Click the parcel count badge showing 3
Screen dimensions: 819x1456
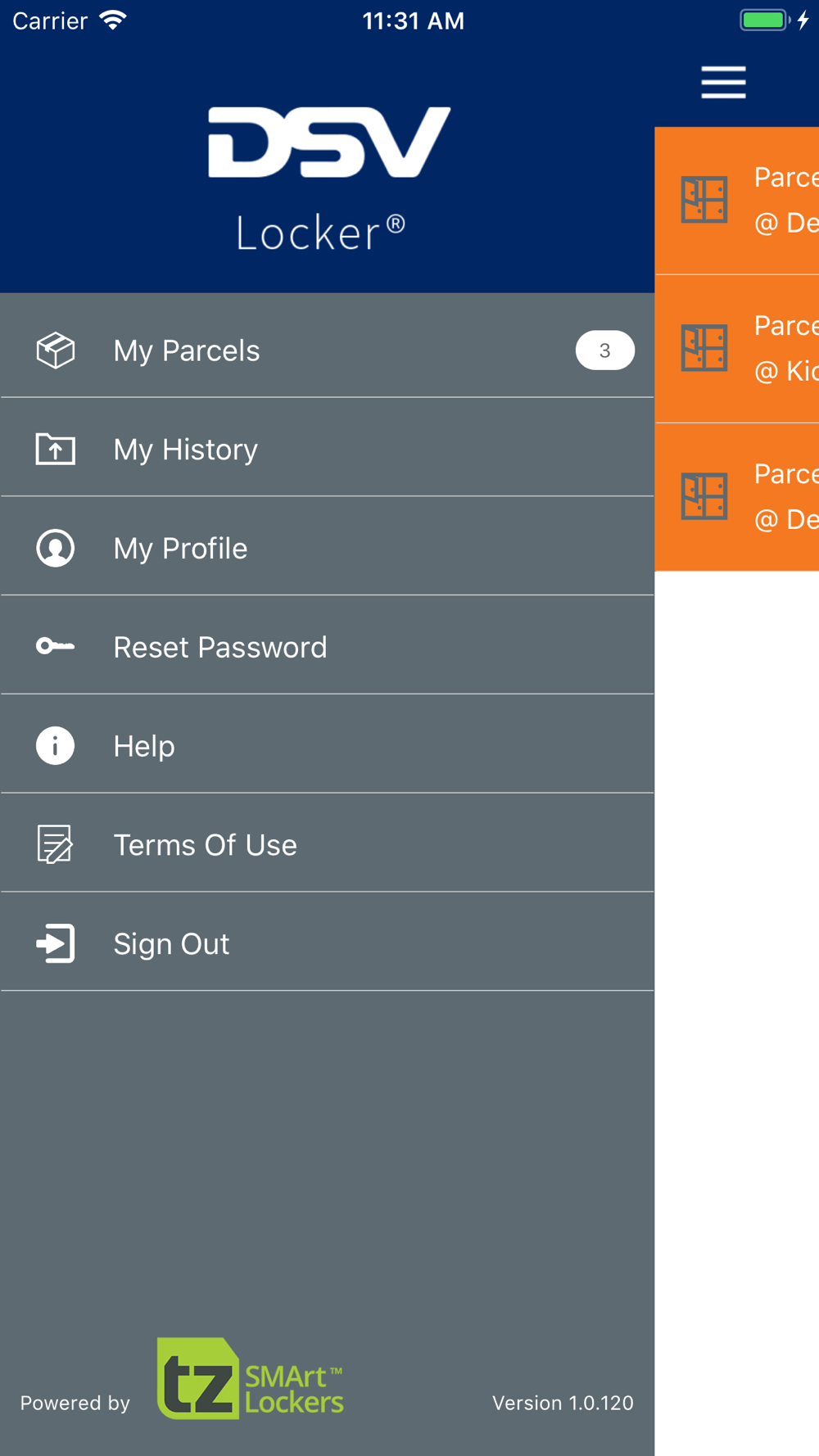[605, 350]
